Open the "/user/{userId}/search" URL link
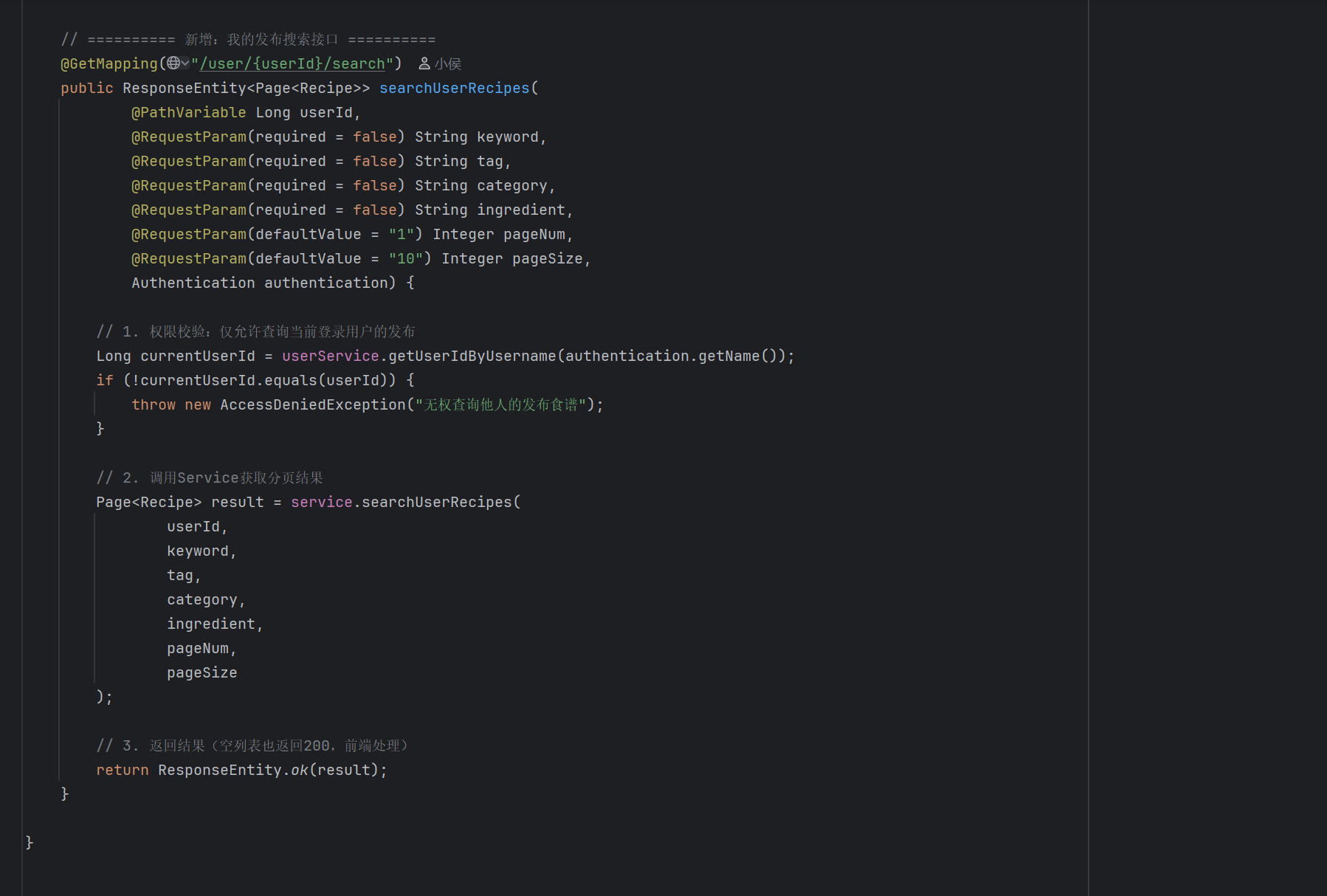The image size is (1327, 896). pos(292,64)
